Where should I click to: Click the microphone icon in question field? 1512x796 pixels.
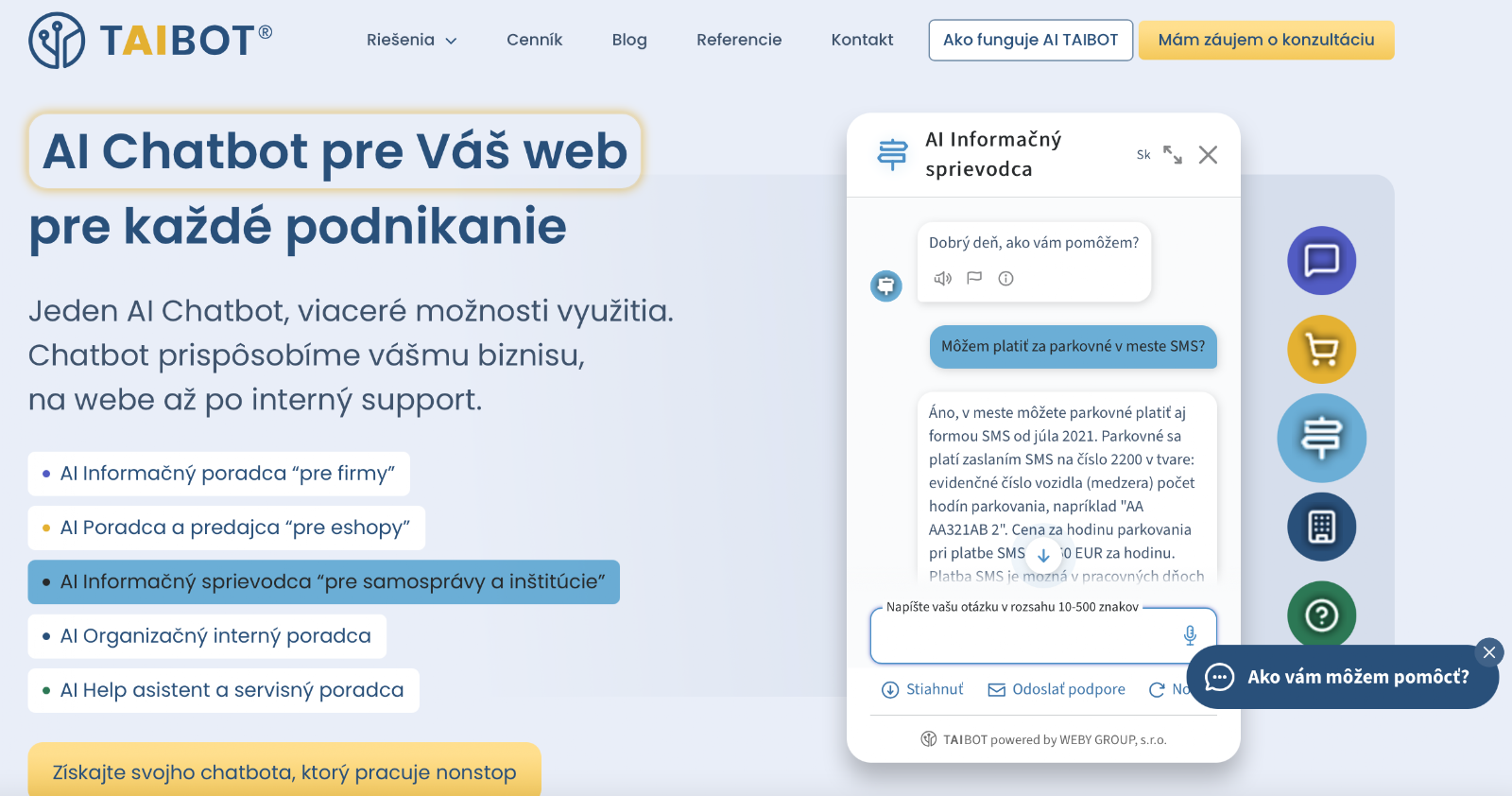[x=1190, y=635]
